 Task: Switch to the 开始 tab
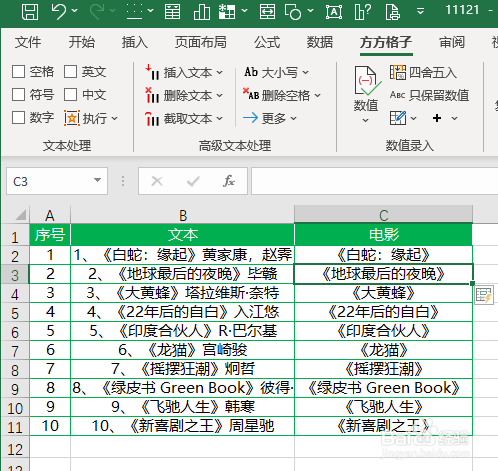tap(82, 42)
